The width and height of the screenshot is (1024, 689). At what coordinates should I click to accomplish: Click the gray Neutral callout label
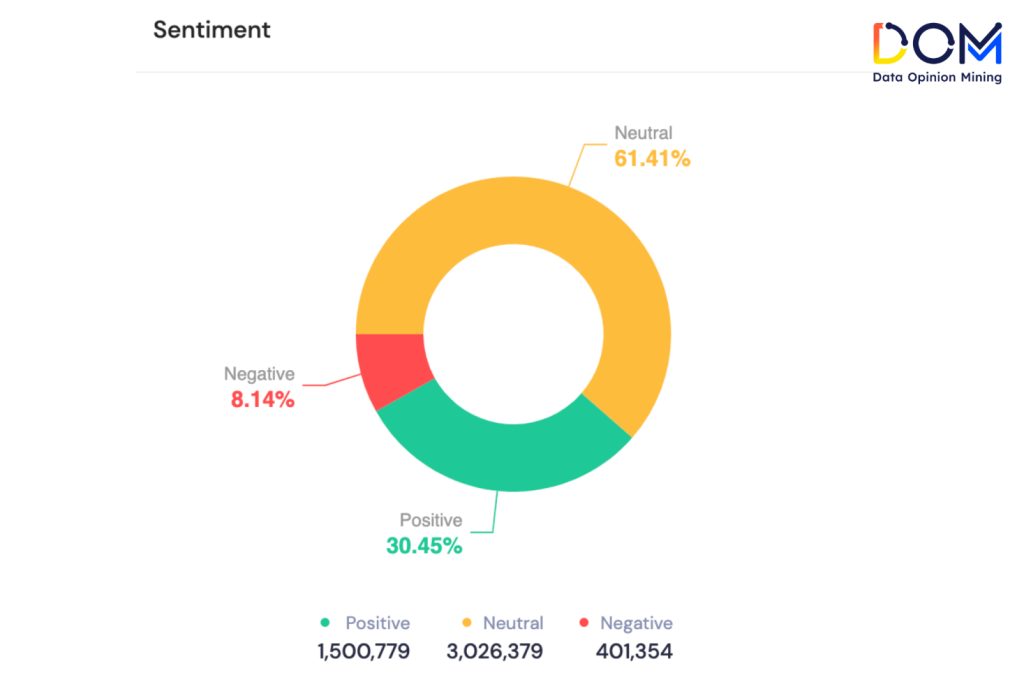click(643, 133)
